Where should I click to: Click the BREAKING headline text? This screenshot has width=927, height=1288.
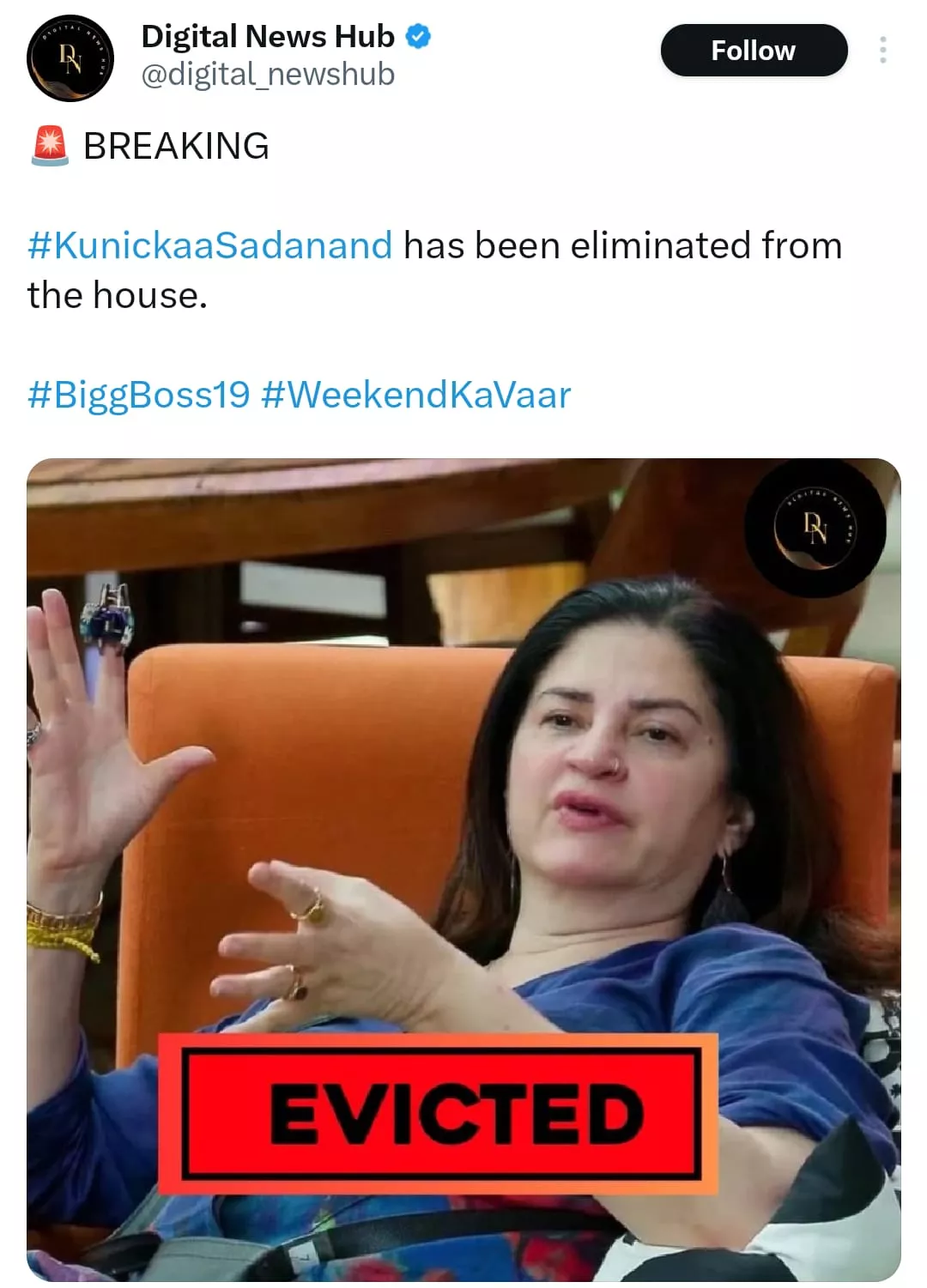coord(176,146)
